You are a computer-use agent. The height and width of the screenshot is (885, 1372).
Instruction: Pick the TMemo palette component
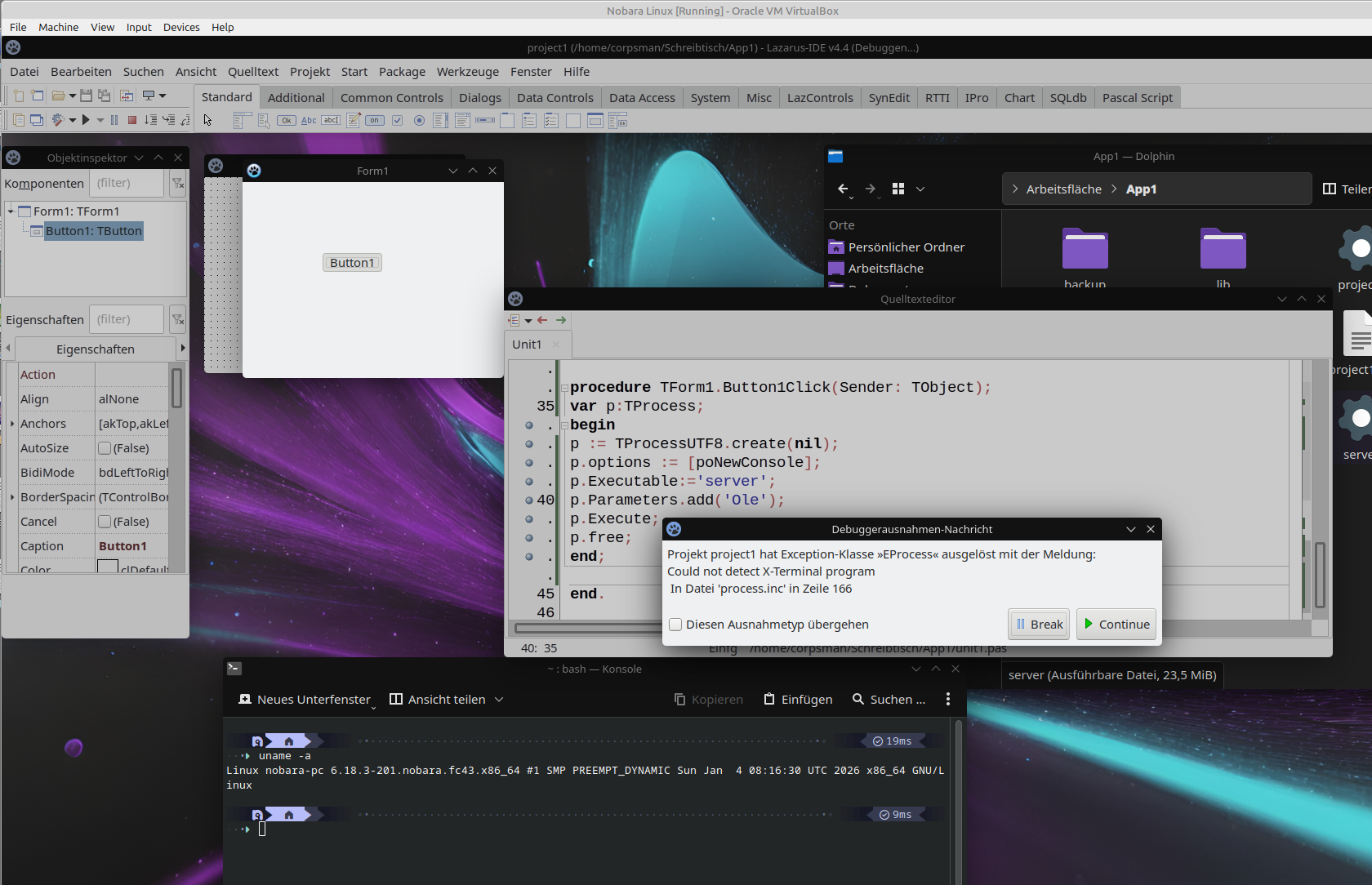tap(354, 121)
